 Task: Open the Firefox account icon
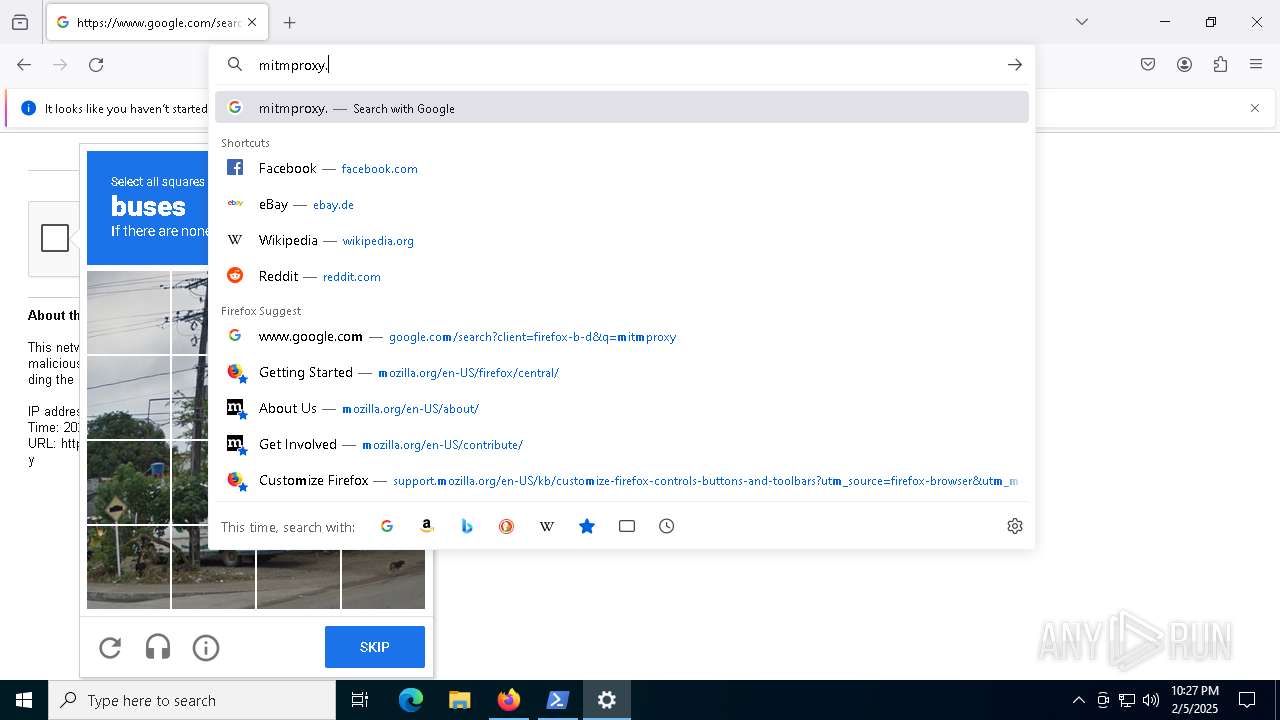click(1184, 65)
